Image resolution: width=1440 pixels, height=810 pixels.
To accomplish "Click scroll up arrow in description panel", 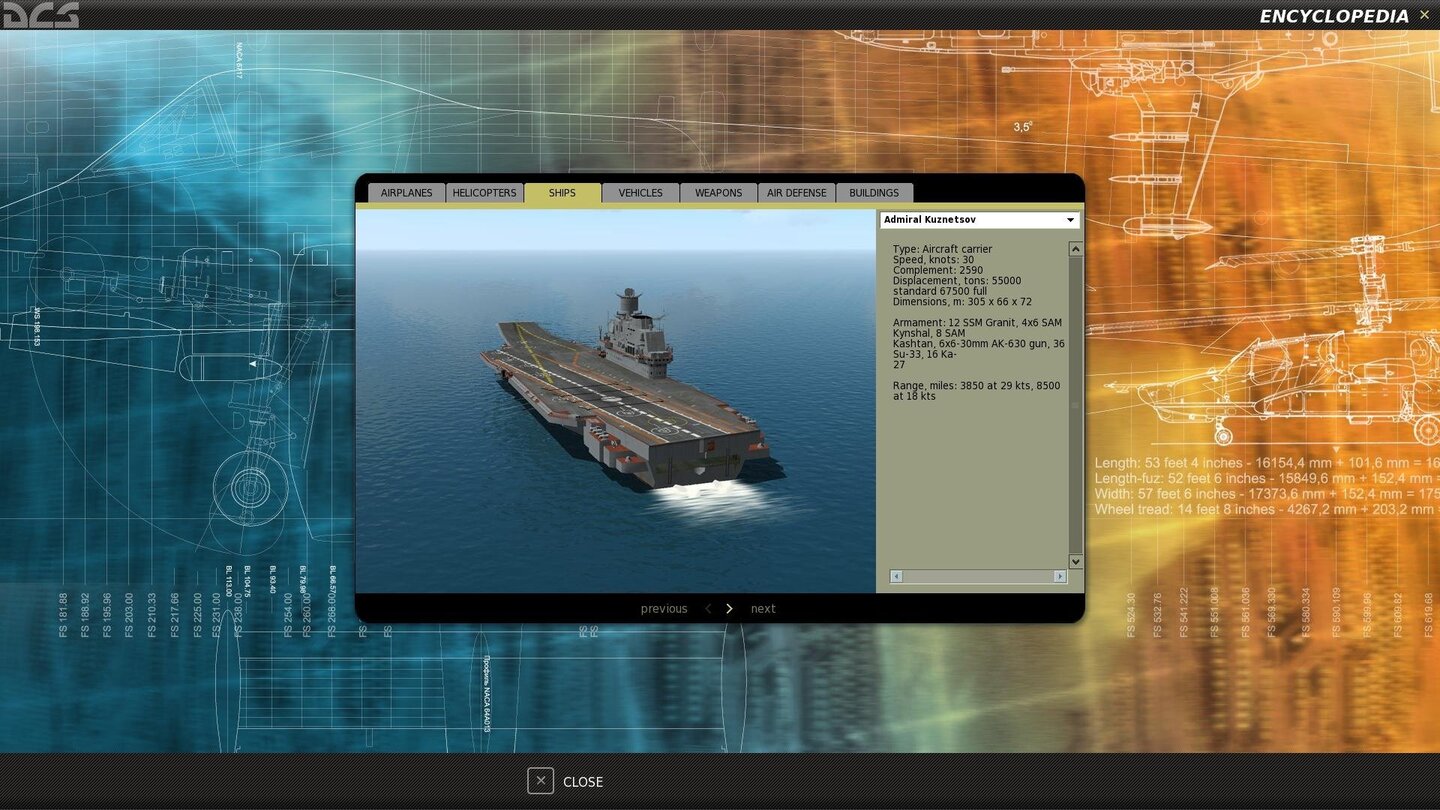I will click(1076, 249).
